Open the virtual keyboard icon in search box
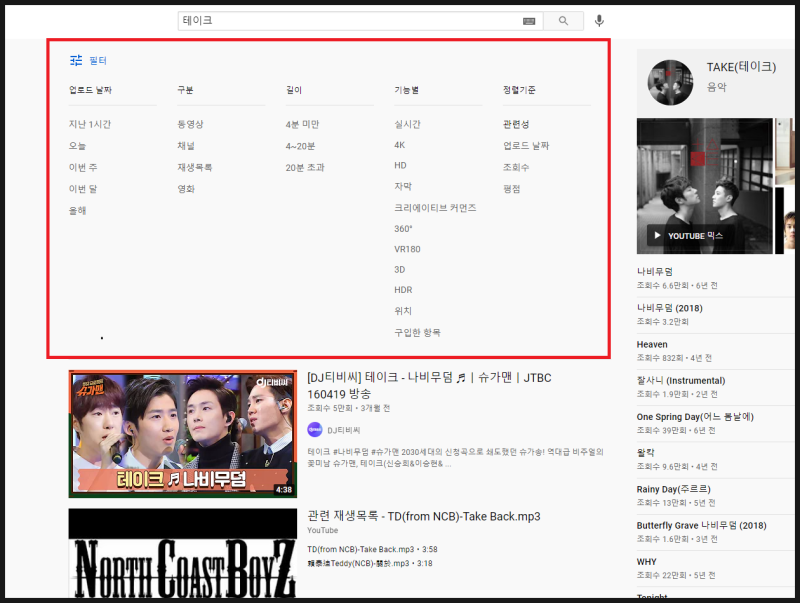The image size is (800, 603). (x=529, y=21)
